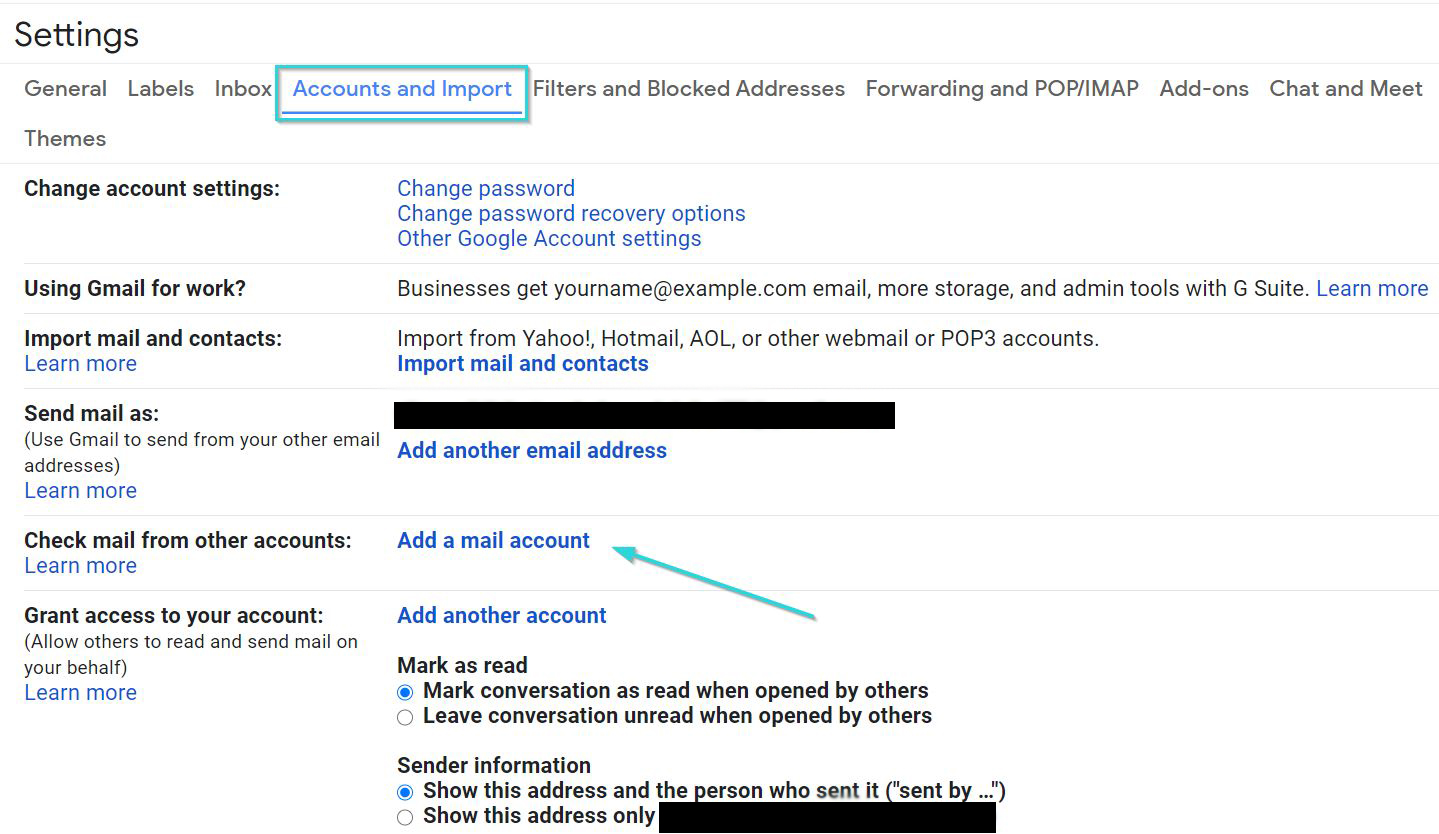The width and height of the screenshot is (1439, 834).
Task: Open the General settings tab
Action: [65, 88]
